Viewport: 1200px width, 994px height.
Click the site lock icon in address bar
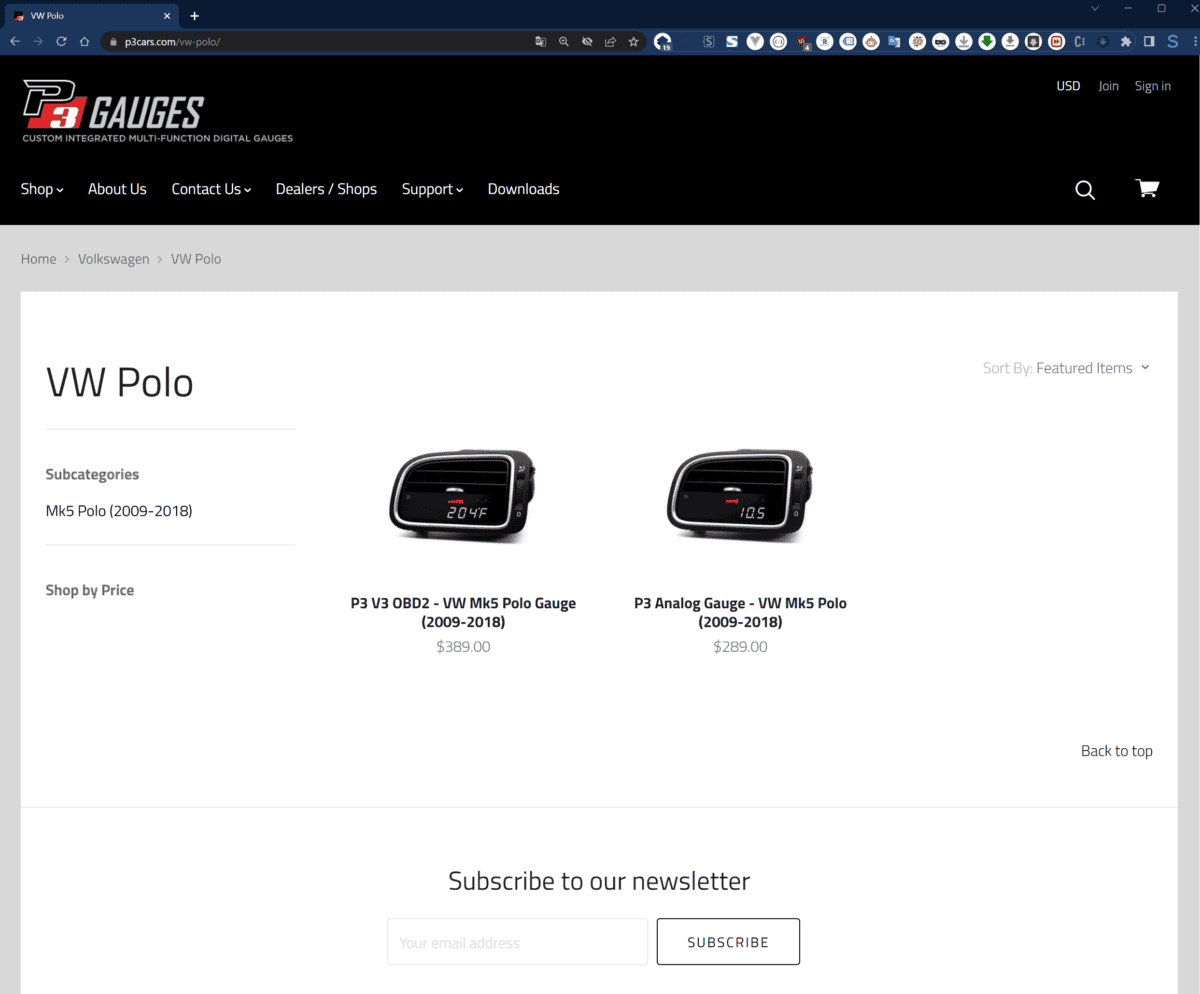(x=113, y=42)
